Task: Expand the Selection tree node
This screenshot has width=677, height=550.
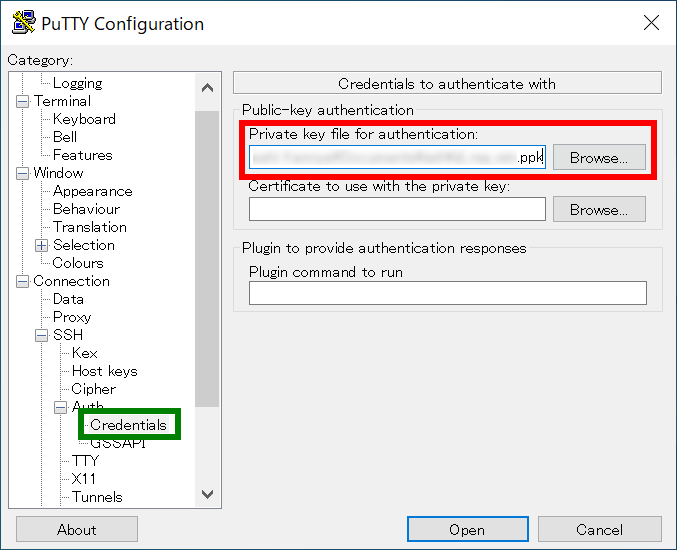Action: click(x=41, y=246)
